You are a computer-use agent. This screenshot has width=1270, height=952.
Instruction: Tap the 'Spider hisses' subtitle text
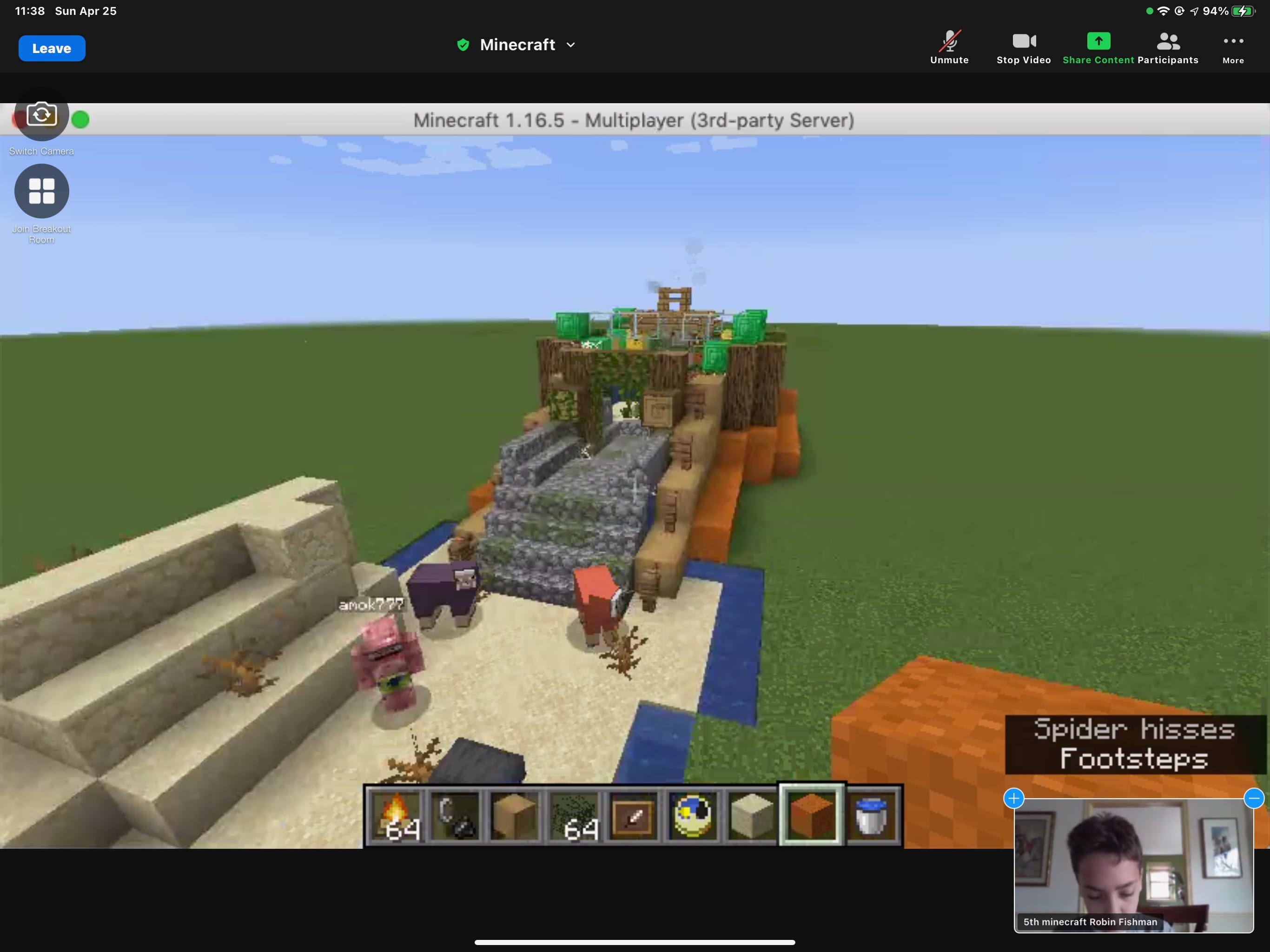click(x=1134, y=730)
